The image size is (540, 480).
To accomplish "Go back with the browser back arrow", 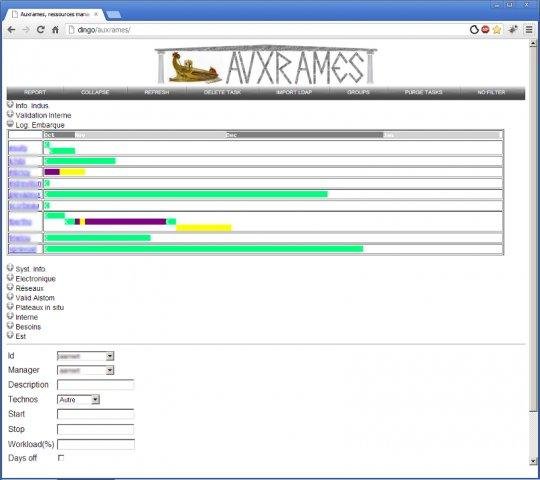I will tap(11, 30).
